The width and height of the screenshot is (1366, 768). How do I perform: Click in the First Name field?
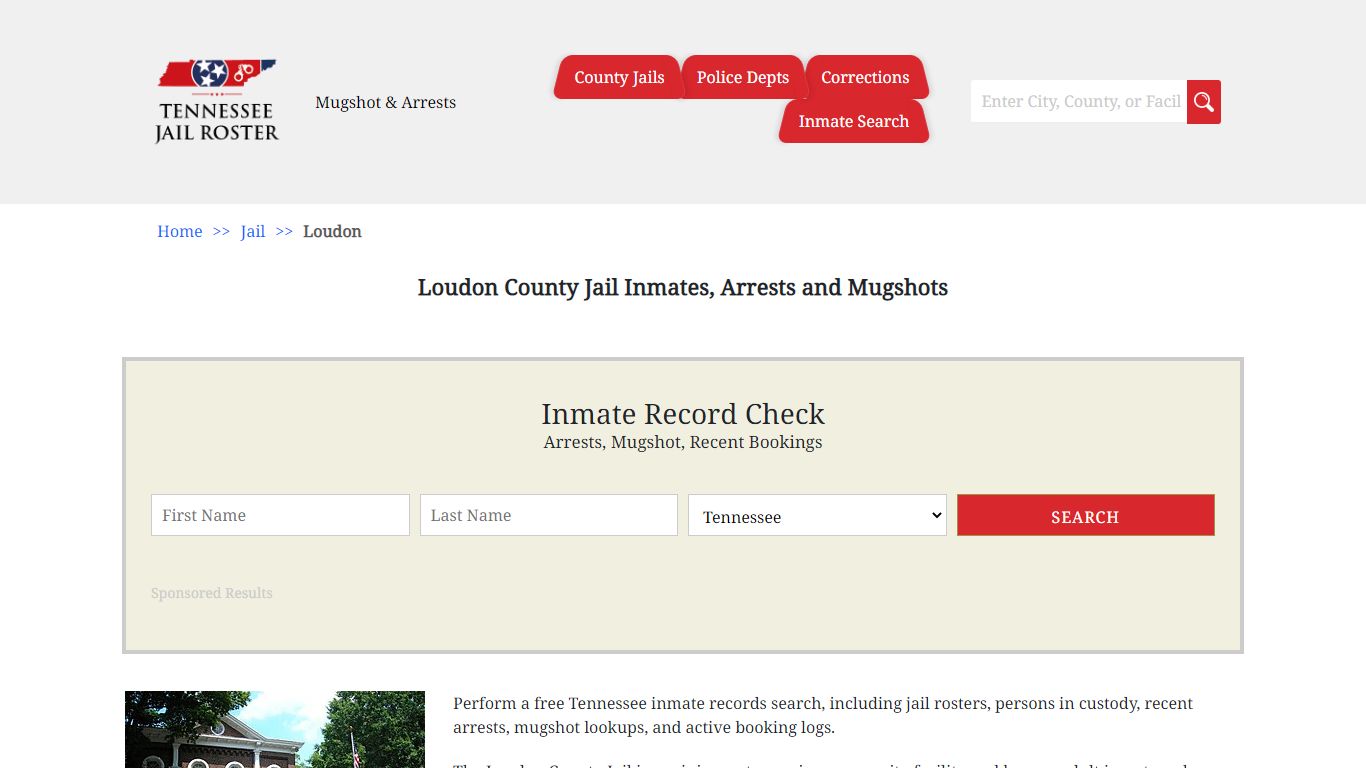click(x=280, y=515)
